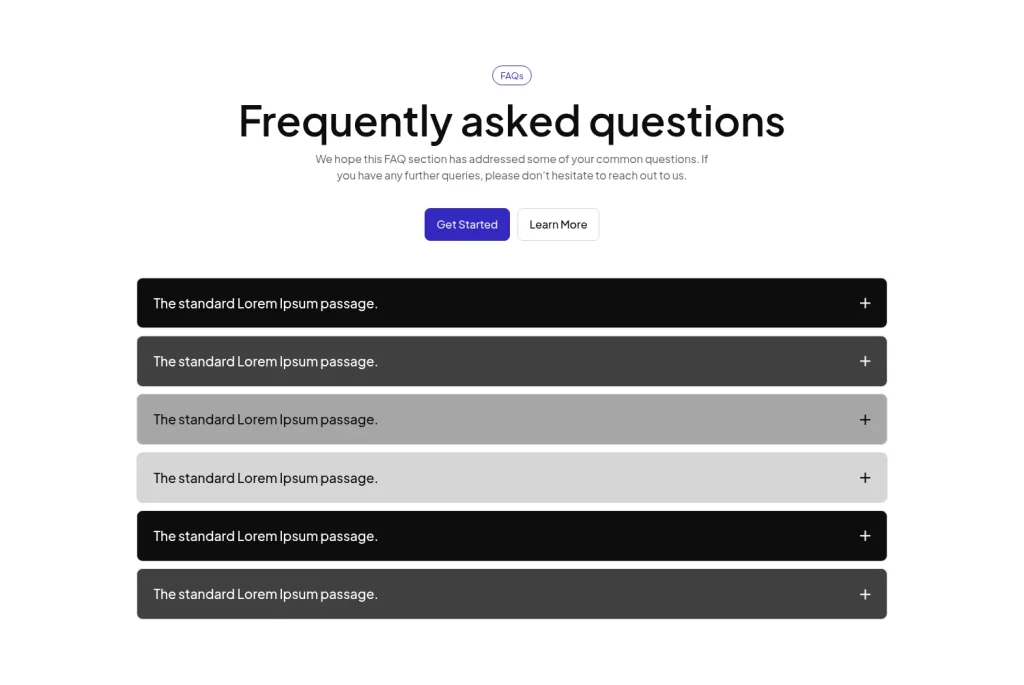Viewport: 1024px width, 685px height.
Task: Click the plus icon on the bottom accordion
Action: click(x=865, y=594)
